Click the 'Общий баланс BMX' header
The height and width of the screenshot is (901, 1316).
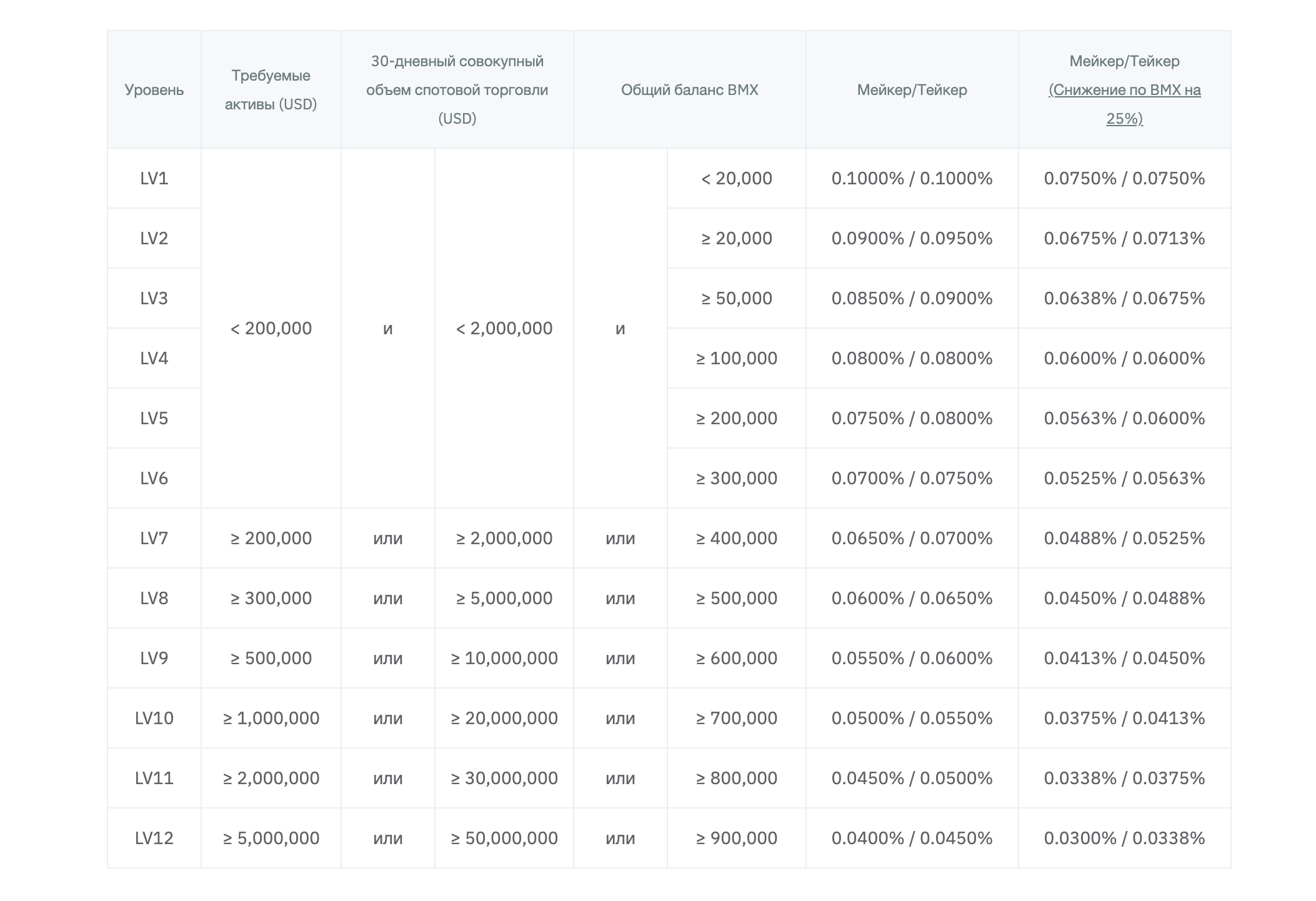[x=689, y=90]
